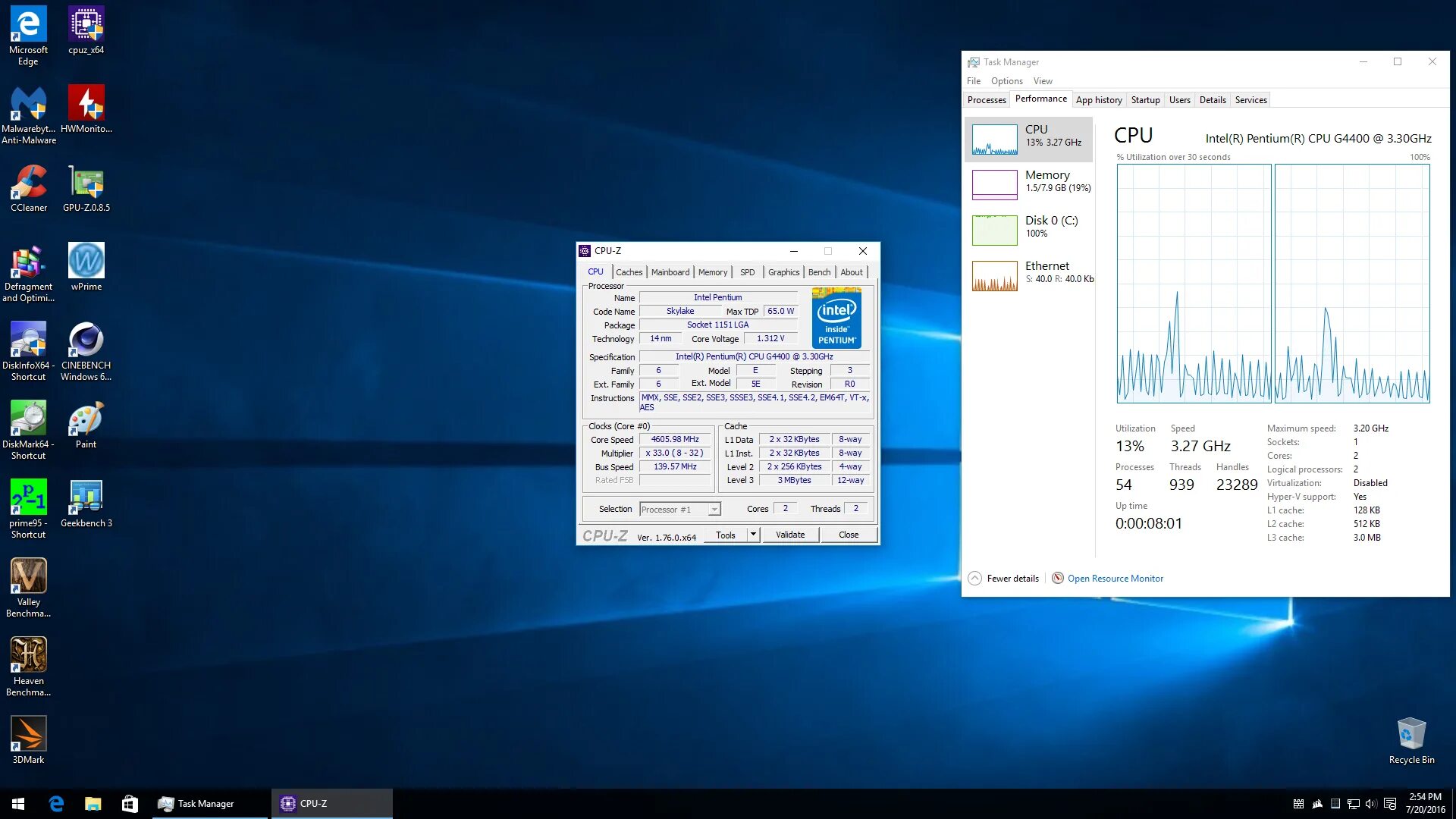This screenshot has height=819, width=1456.
Task: Open File Explorer from the taskbar
Action: click(x=93, y=804)
